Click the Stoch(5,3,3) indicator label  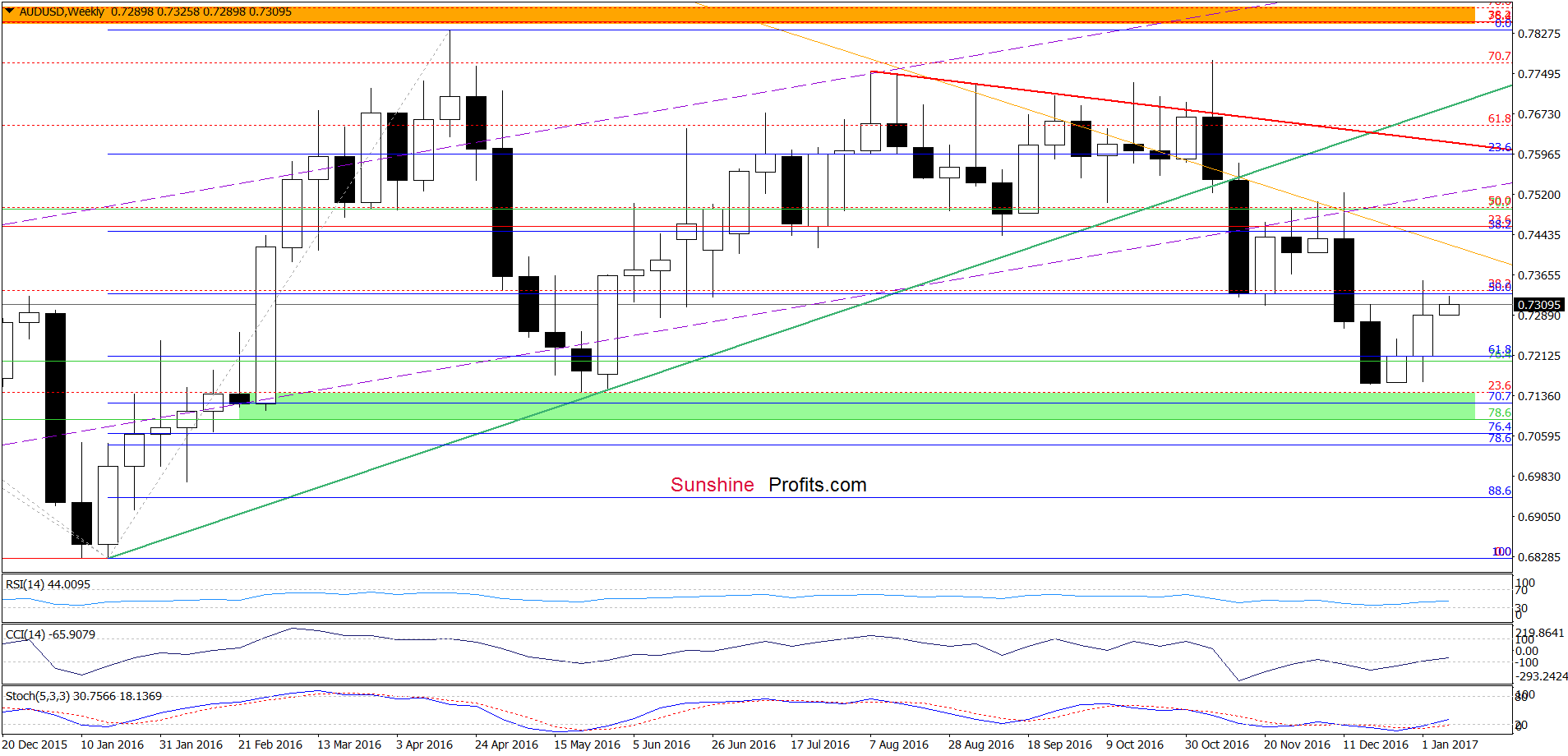(x=84, y=696)
